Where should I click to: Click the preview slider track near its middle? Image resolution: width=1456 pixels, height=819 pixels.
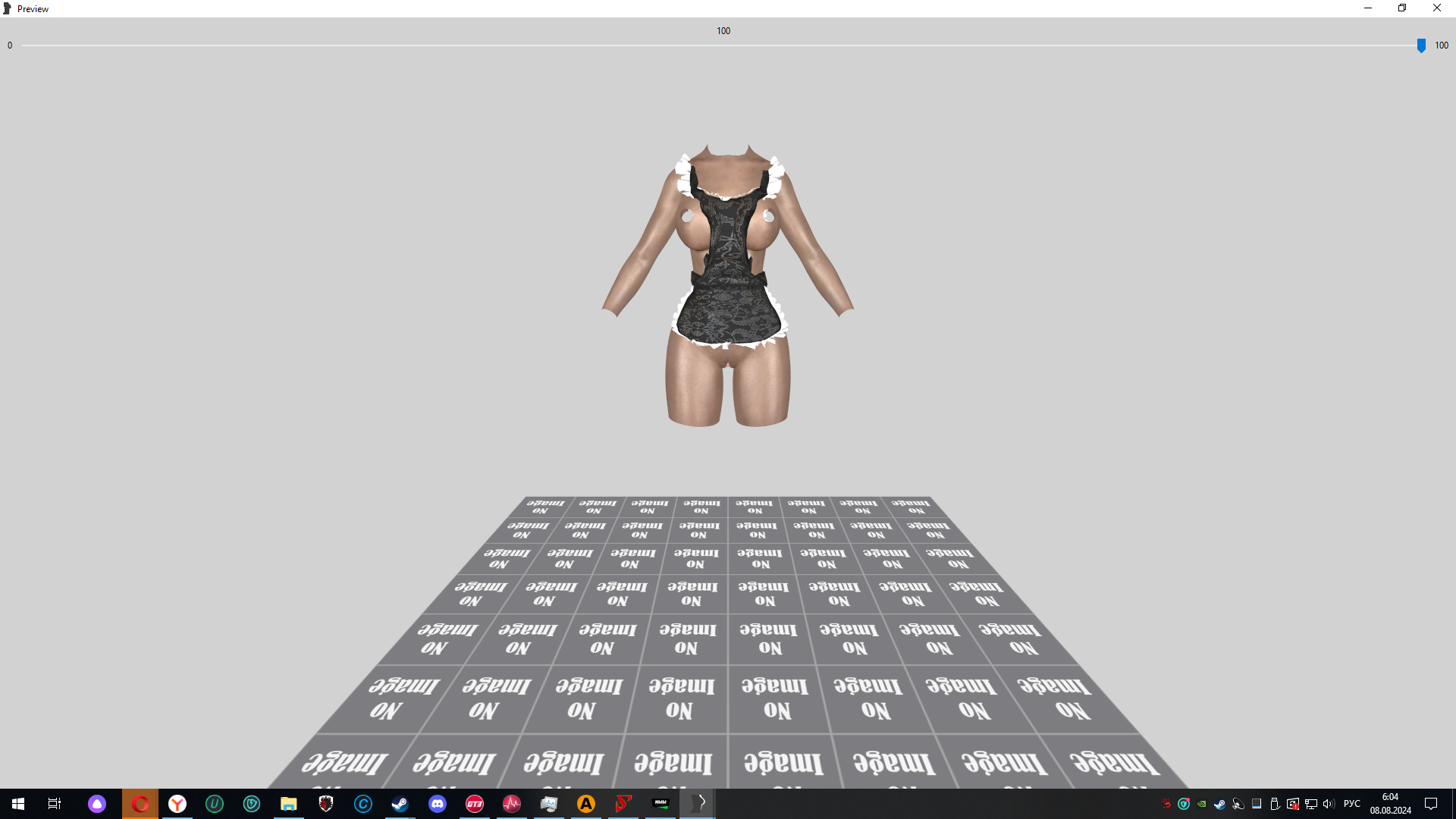(x=720, y=45)
